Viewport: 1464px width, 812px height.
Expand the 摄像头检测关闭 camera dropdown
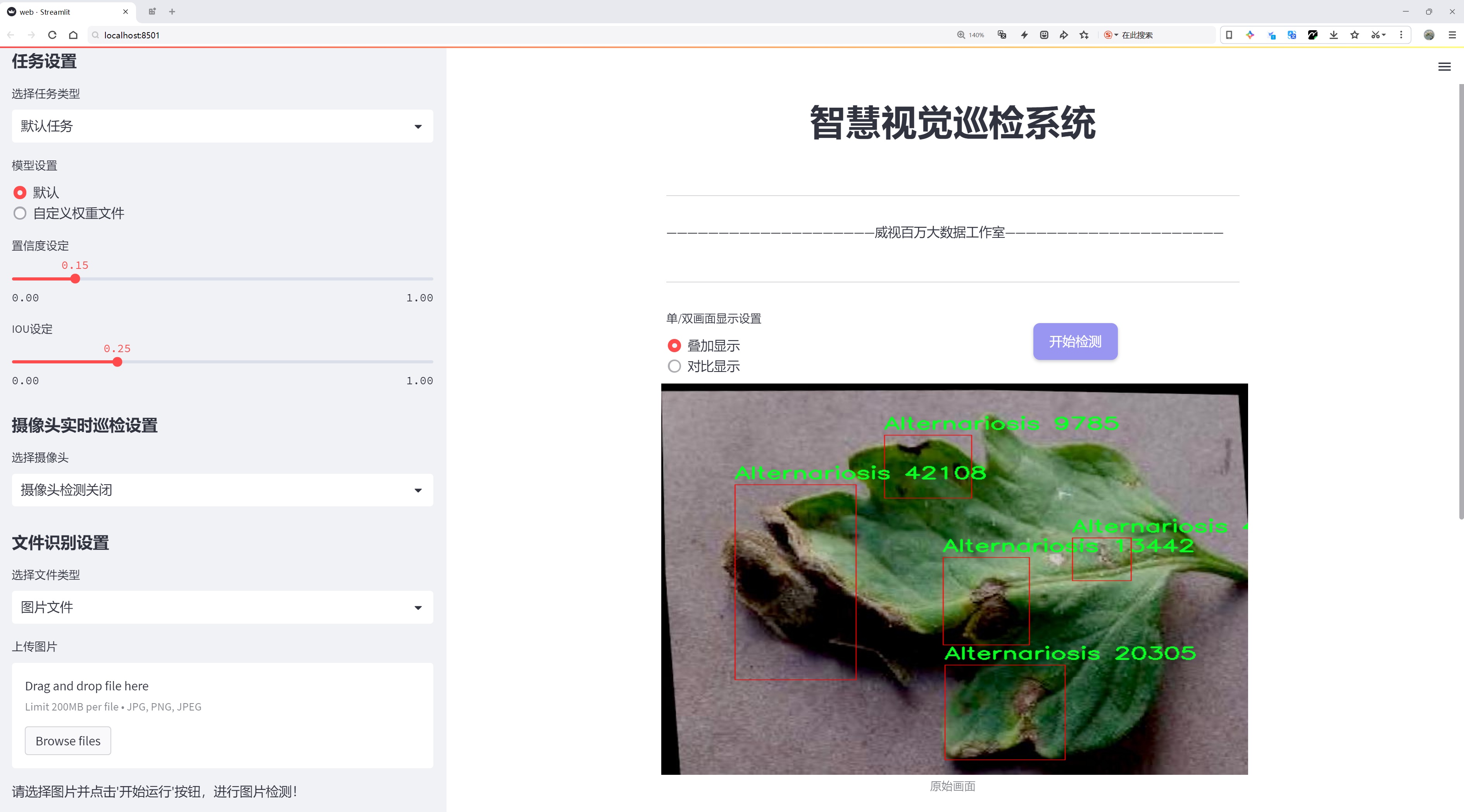pyautogui.click(x=222, y=490)
